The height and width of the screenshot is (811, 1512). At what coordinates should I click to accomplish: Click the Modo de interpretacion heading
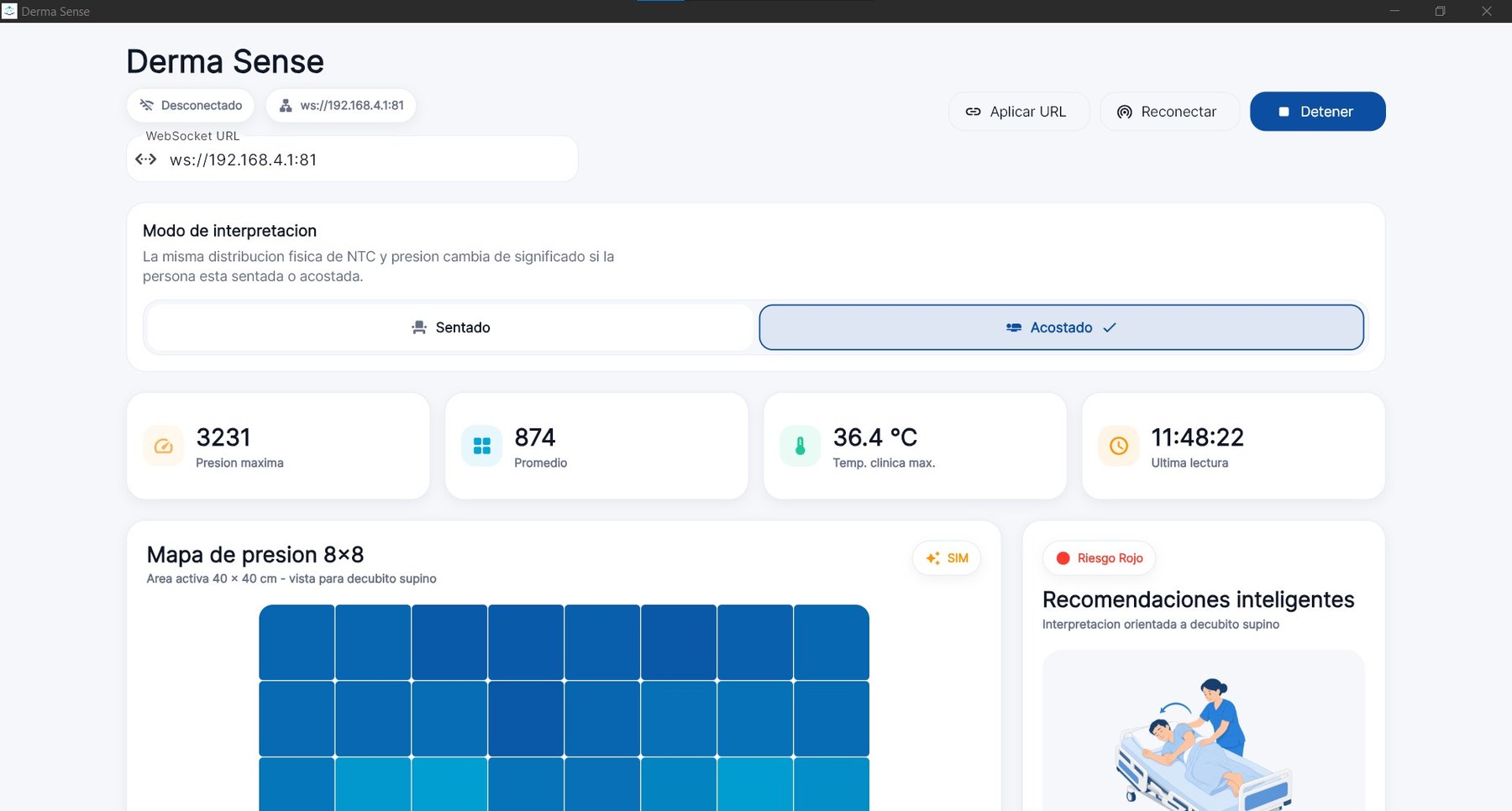coord(229,231)
